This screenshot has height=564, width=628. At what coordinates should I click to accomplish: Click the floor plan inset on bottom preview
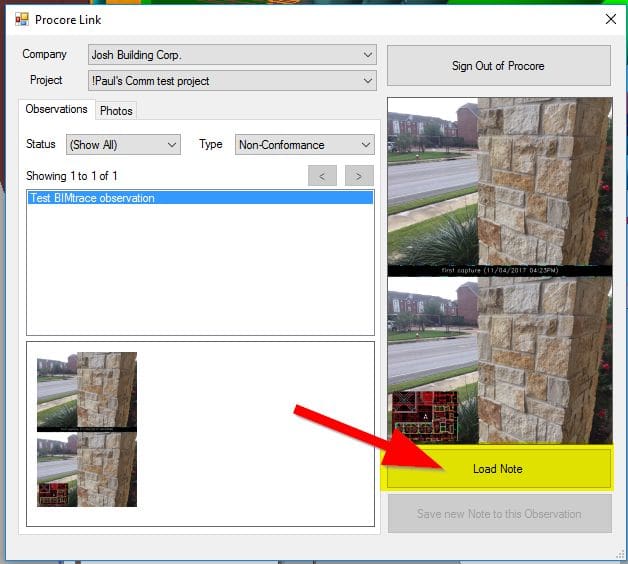(422, 417)
